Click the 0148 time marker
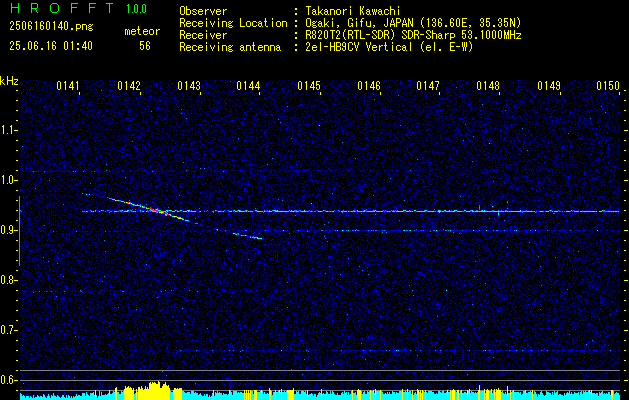The width and height of the screenshot is (629, 400). pyautogui.click(x=488, y=86)
